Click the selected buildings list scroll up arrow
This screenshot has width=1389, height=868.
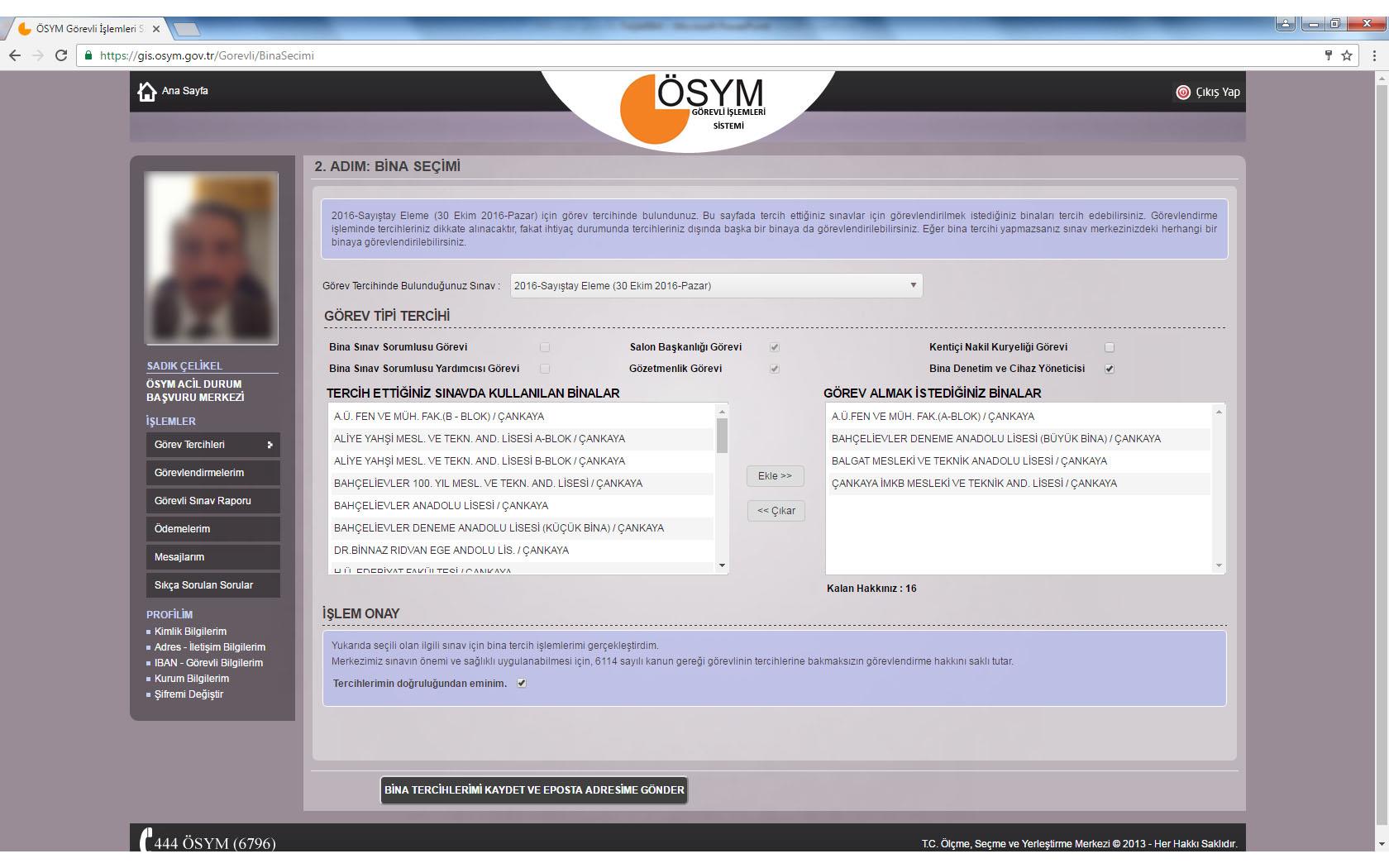[1218, 412]
